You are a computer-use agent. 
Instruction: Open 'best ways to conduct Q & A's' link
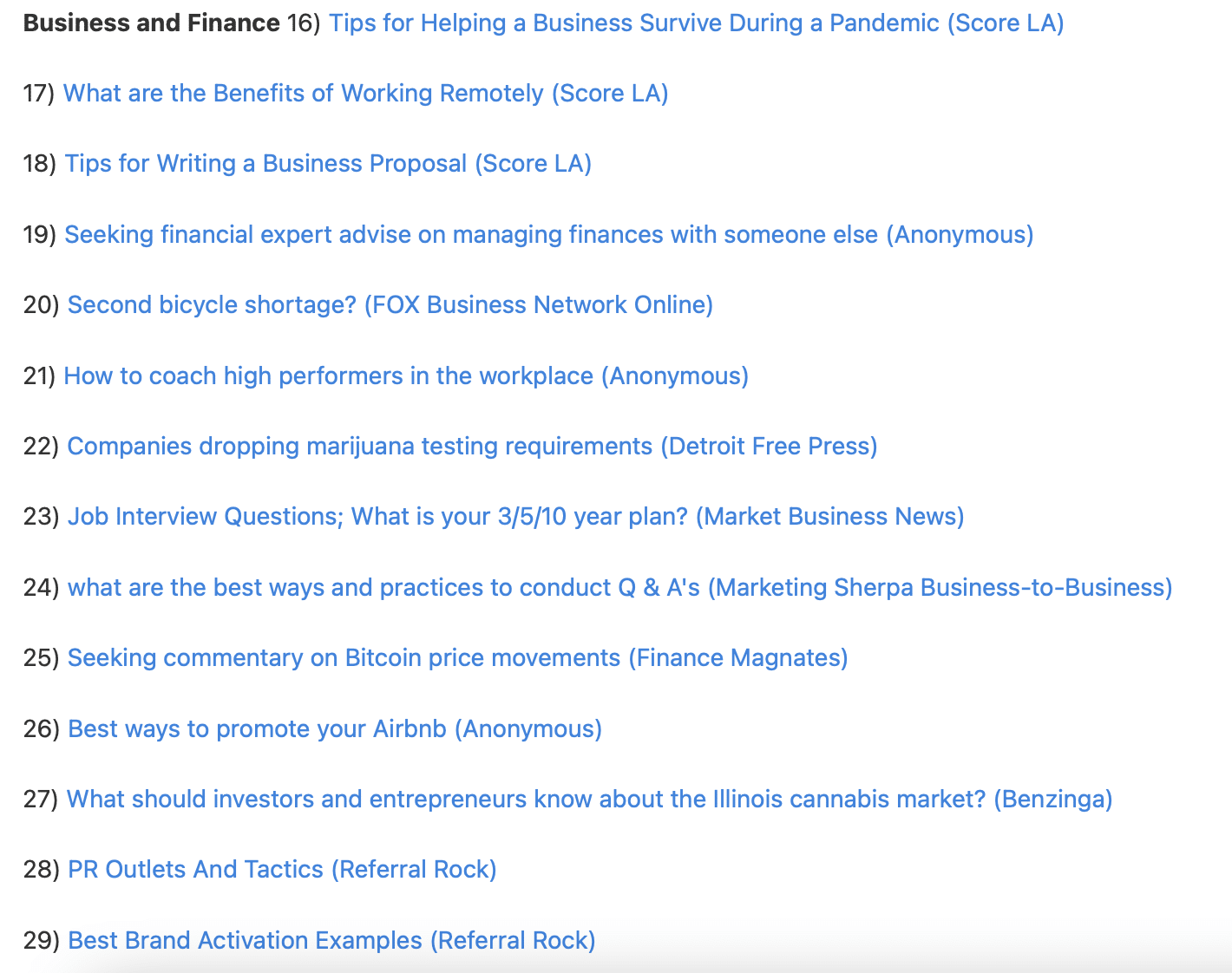619,588
